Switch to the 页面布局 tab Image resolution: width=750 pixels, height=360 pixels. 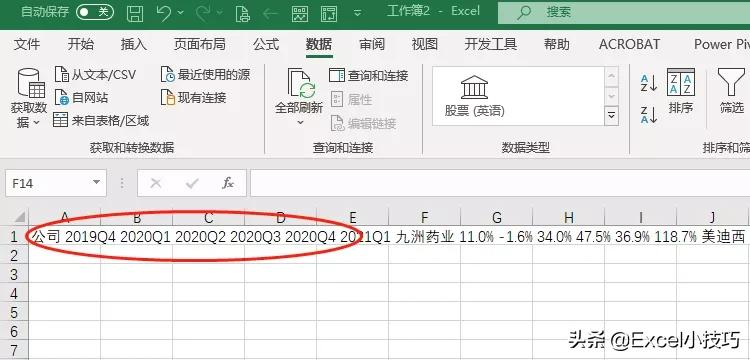199,44
